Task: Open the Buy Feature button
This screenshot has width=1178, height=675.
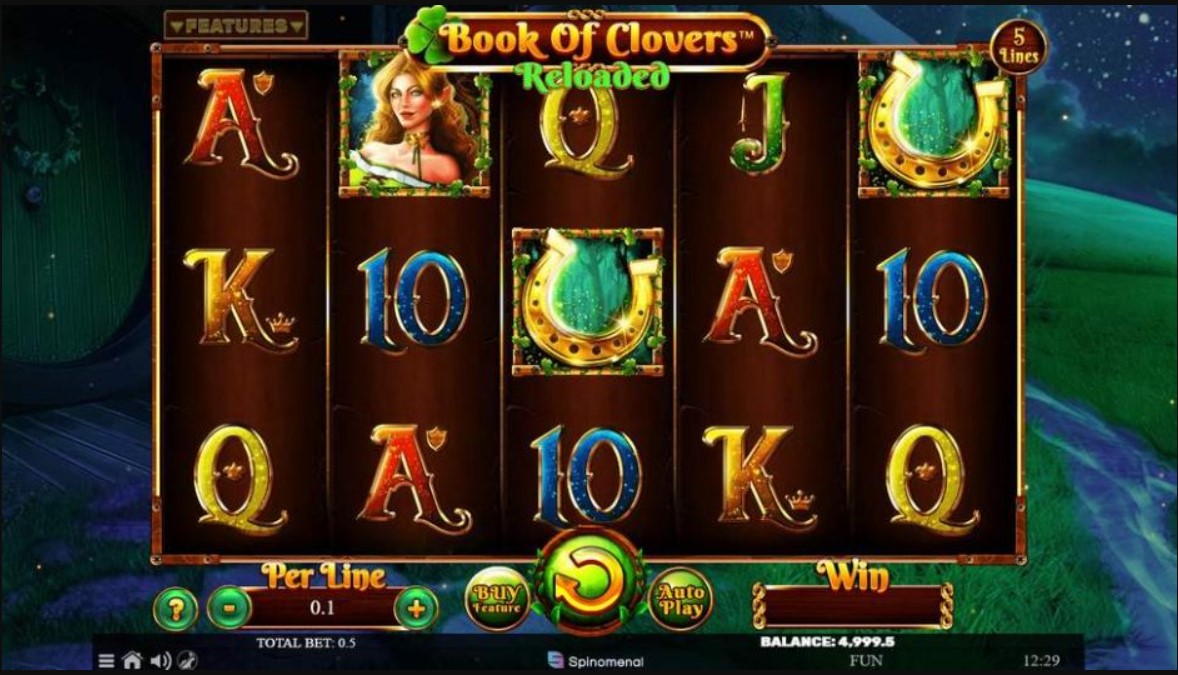Action: point(497,599)
